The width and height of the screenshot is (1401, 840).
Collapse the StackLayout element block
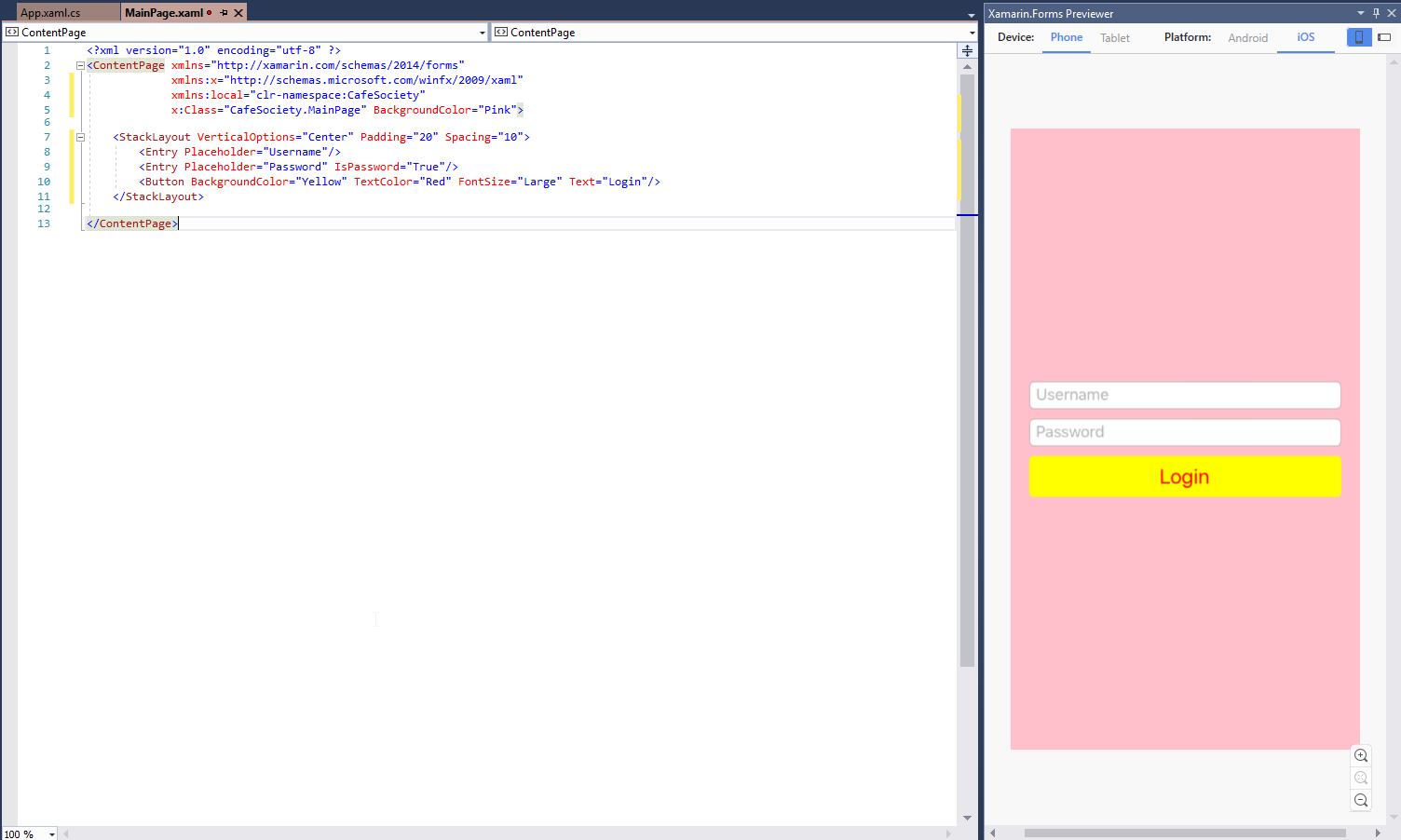pos(80,137)
